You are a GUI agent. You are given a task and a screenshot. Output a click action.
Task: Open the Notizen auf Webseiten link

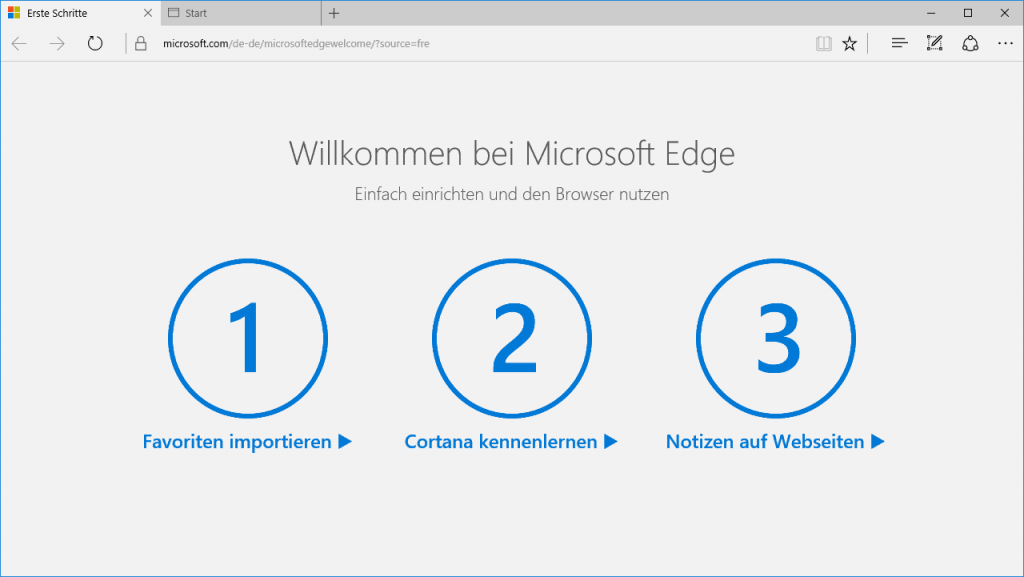point(775,442)
